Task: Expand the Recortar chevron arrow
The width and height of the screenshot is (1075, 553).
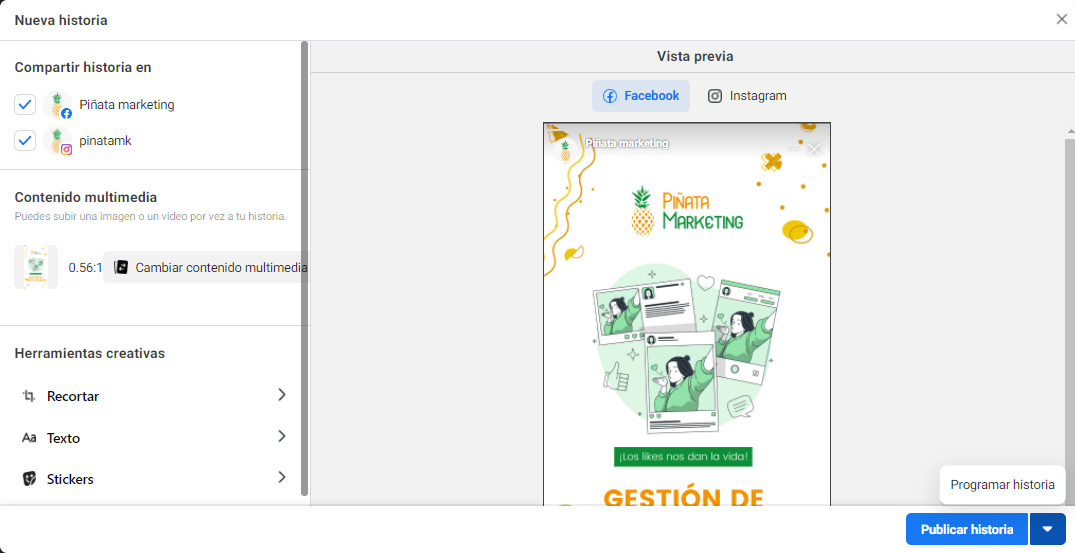Action: pos(282,395)
